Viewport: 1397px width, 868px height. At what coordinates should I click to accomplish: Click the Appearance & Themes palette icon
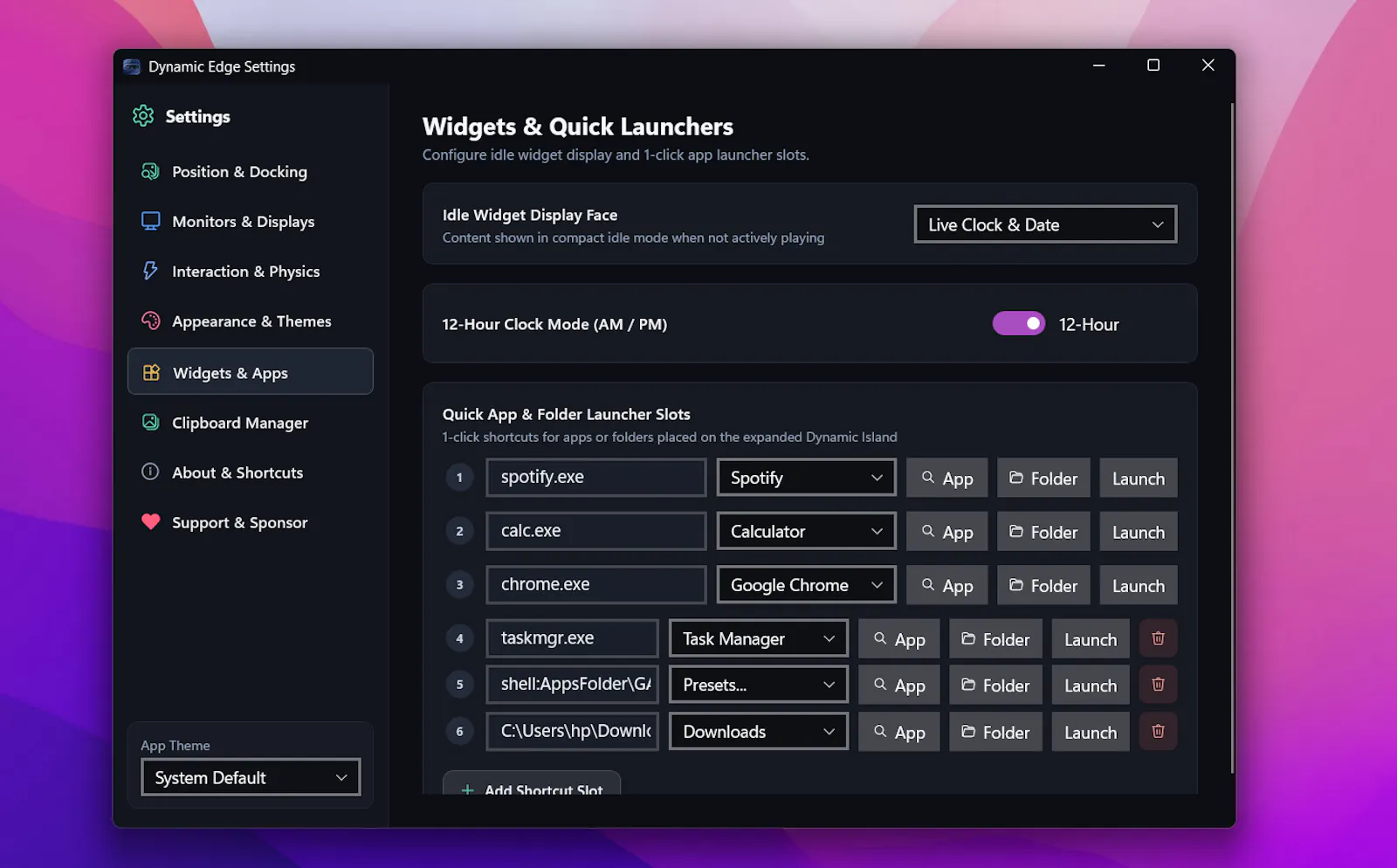click(x=150, y=320)
